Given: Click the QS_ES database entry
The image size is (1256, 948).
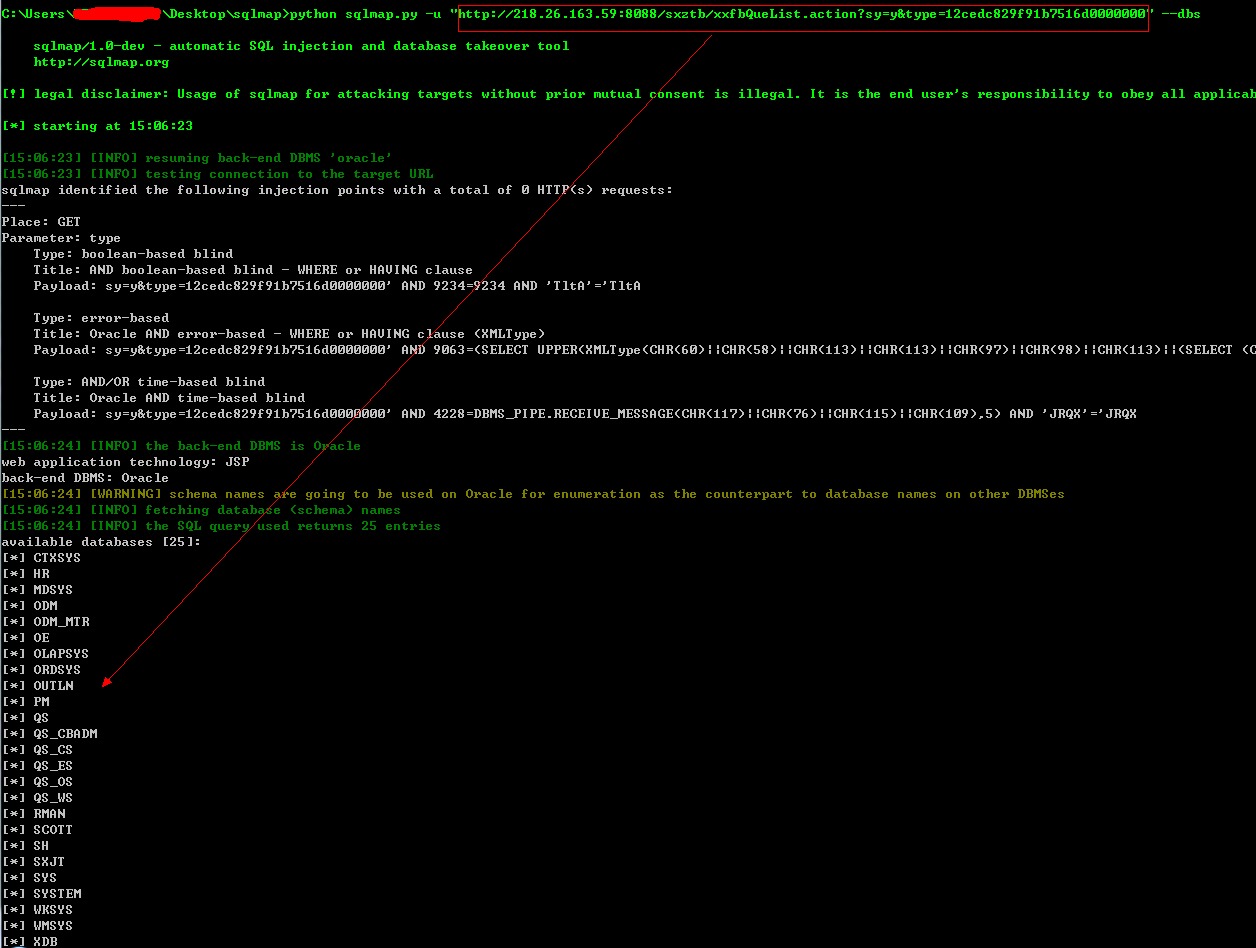Looking at the screenshot, I should 37,766.
